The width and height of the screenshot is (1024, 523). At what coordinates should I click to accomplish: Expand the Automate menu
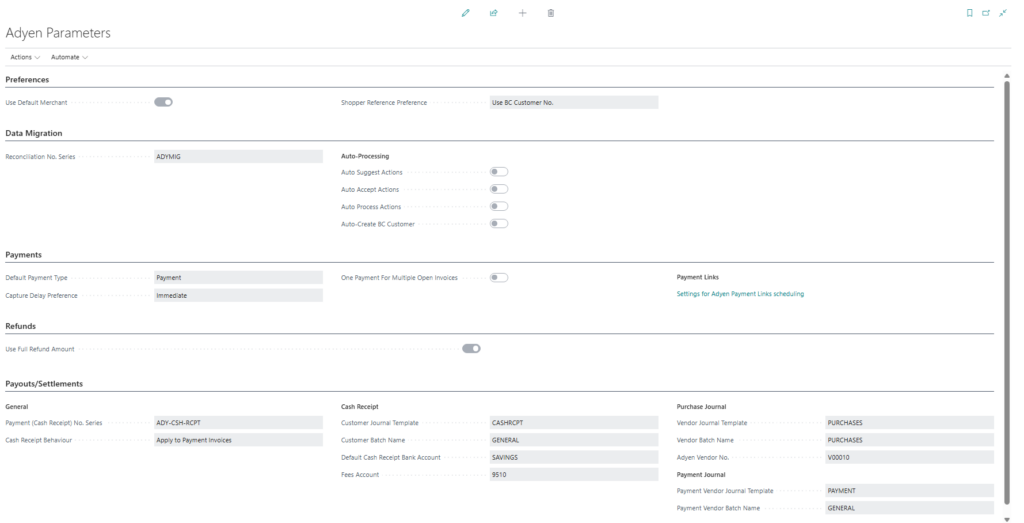click(x=69, y=57)
